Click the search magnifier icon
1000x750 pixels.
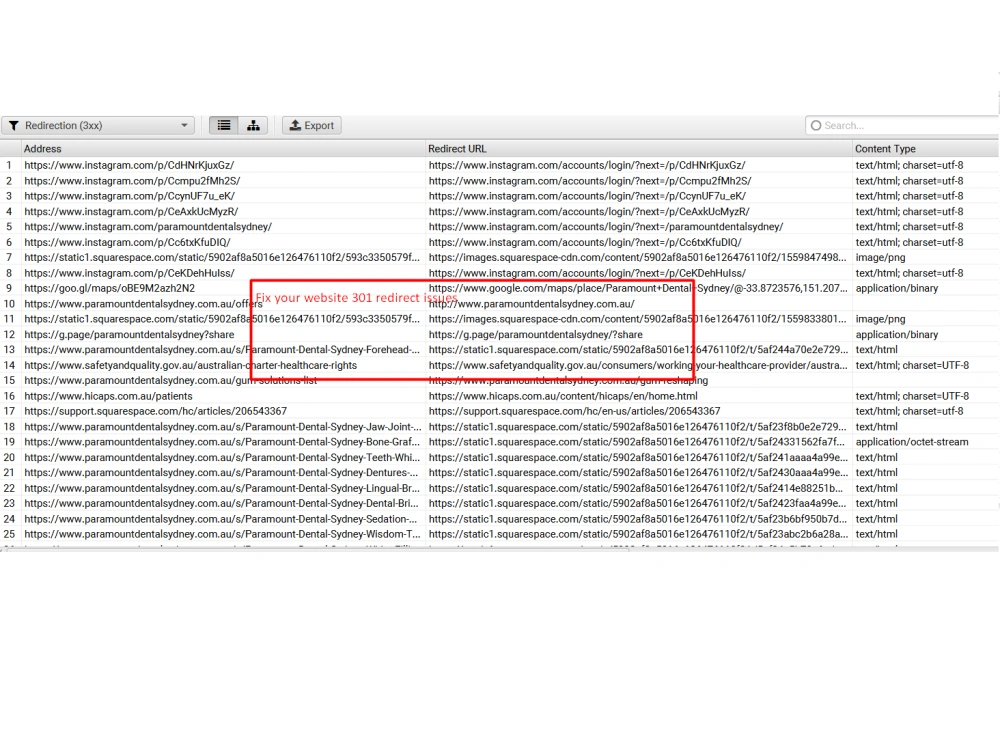(x=816, y=126)
